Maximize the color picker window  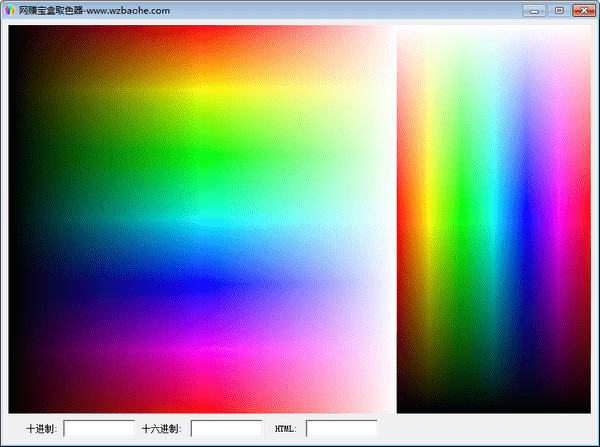pos(559,11)
